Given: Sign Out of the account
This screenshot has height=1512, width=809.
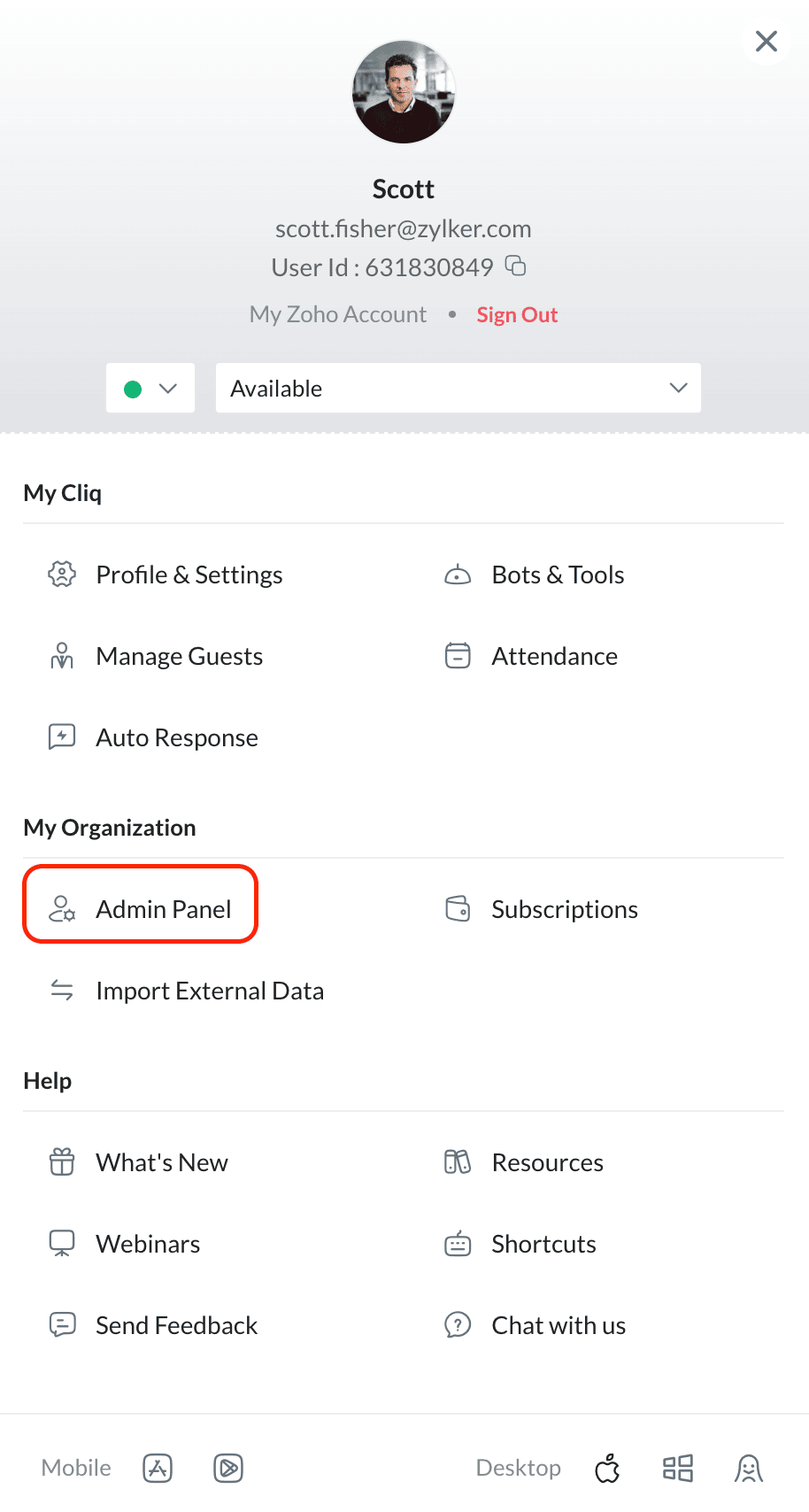Looking at the screenshot, I should pos(517,315).
